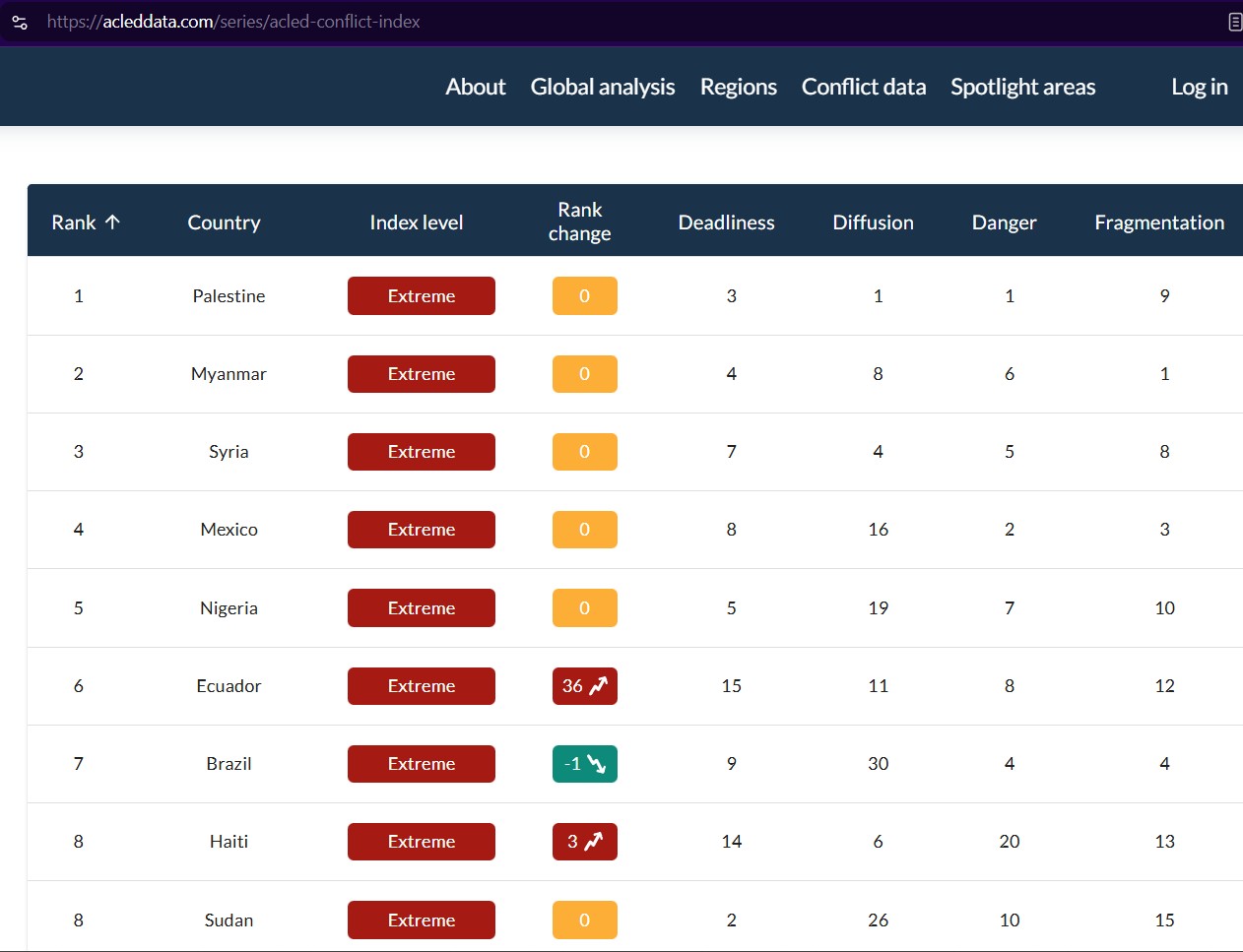Viewport: 1243px width, 952px height.
Task: Click the Palestine country cell
Action: 229,296
